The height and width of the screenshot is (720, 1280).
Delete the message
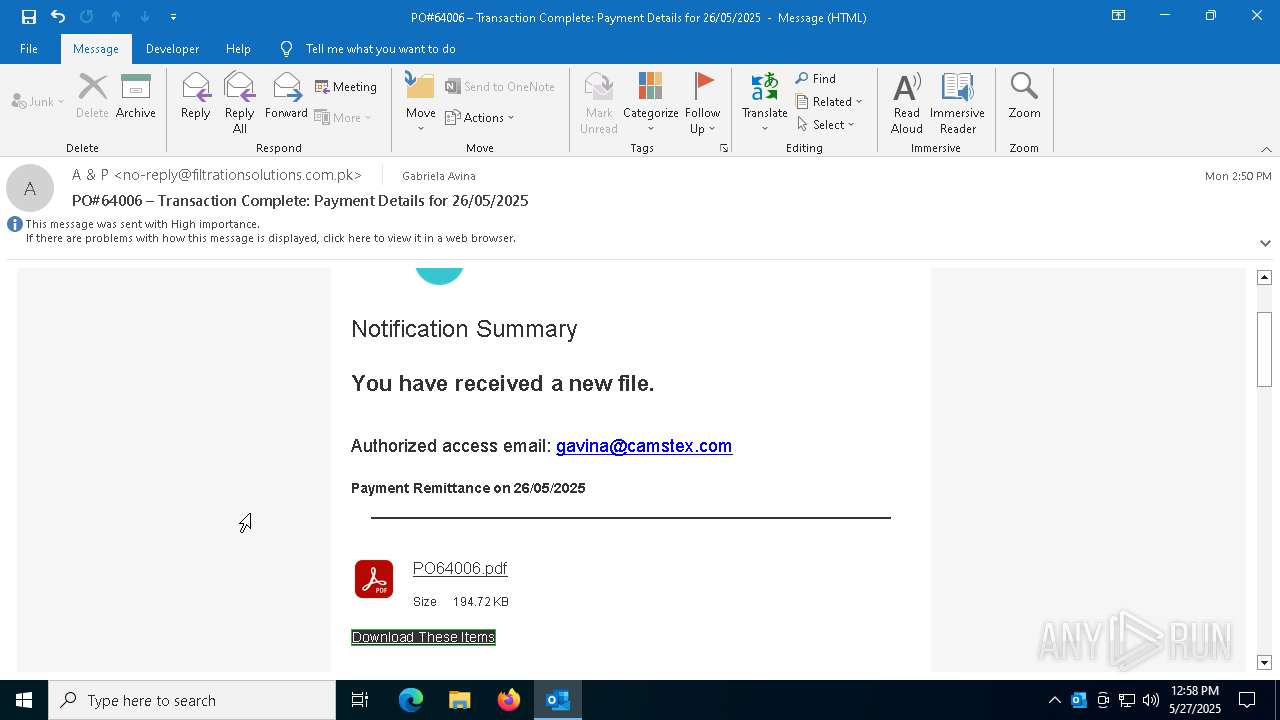(x=92, y=98)
